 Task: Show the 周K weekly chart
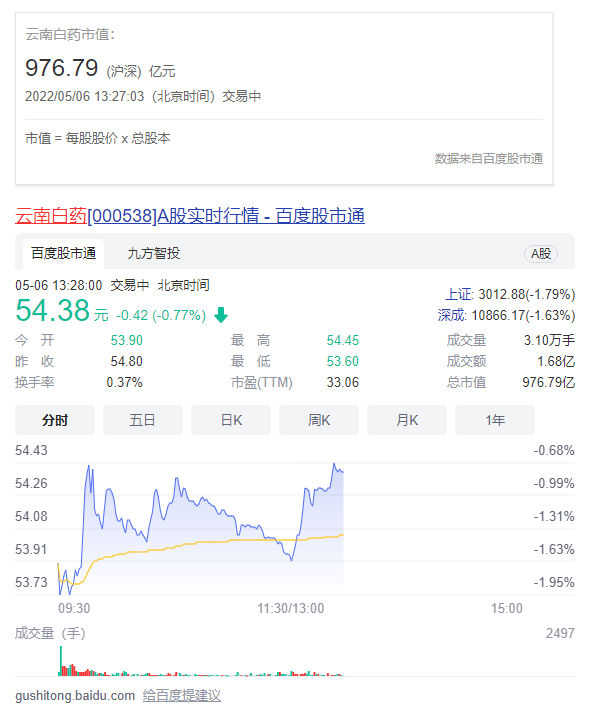pyautogui.click(x=319, y=420)
